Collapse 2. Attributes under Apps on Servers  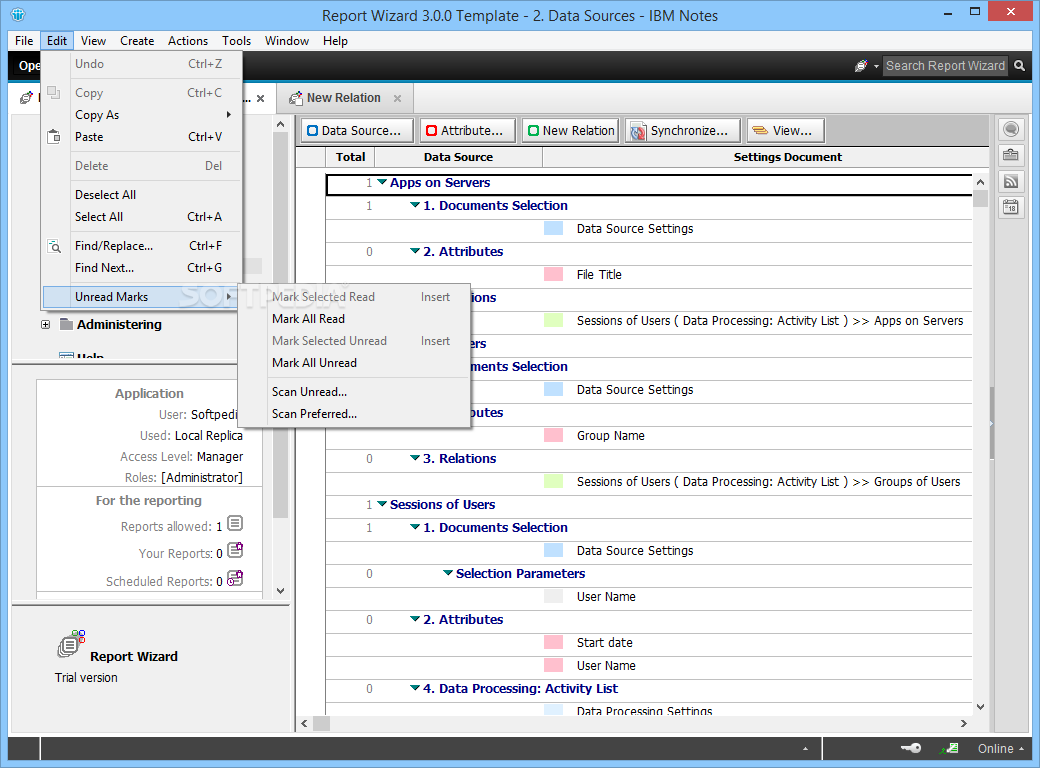(415, 251)
